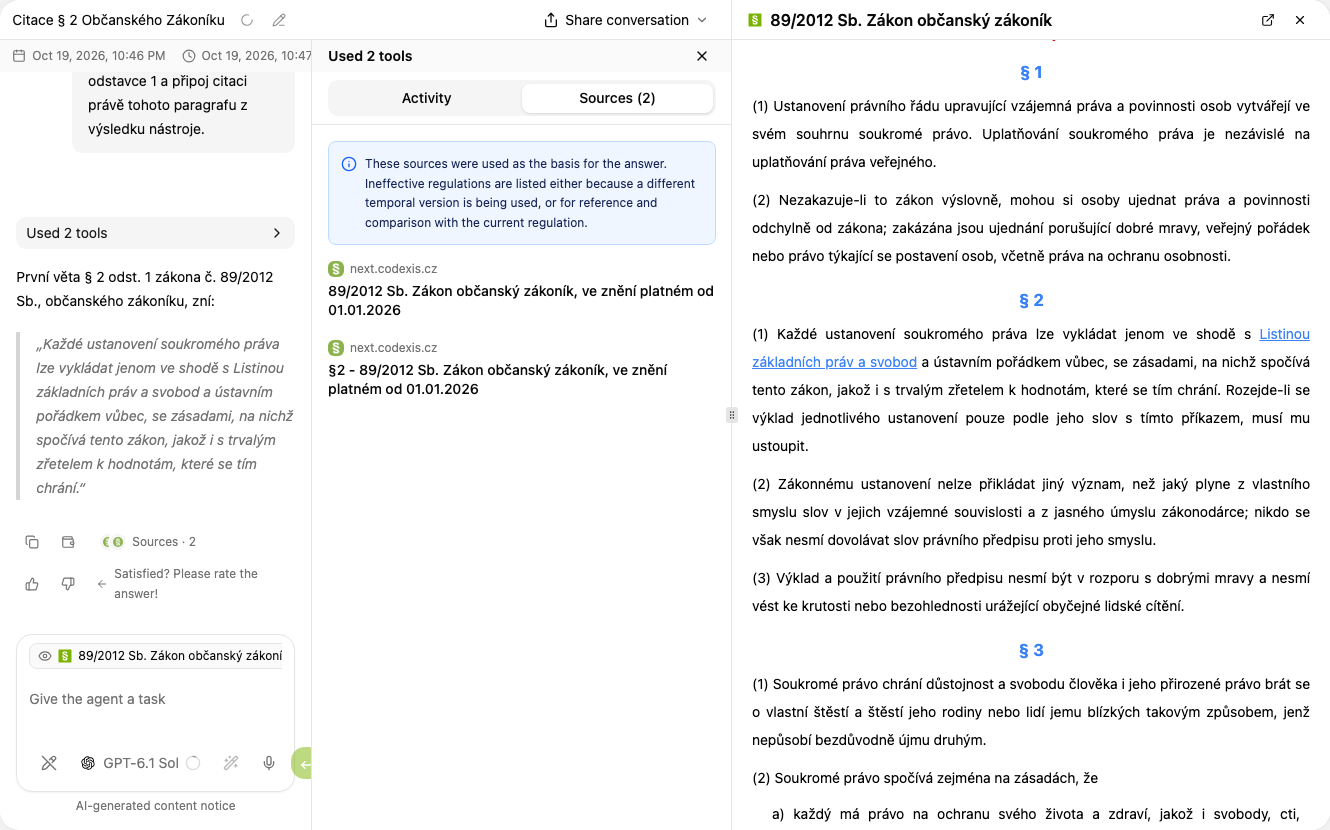Screen dimensions: 1330x830
Task: Select the Sources (2) tab
Action: click(617, 98)
